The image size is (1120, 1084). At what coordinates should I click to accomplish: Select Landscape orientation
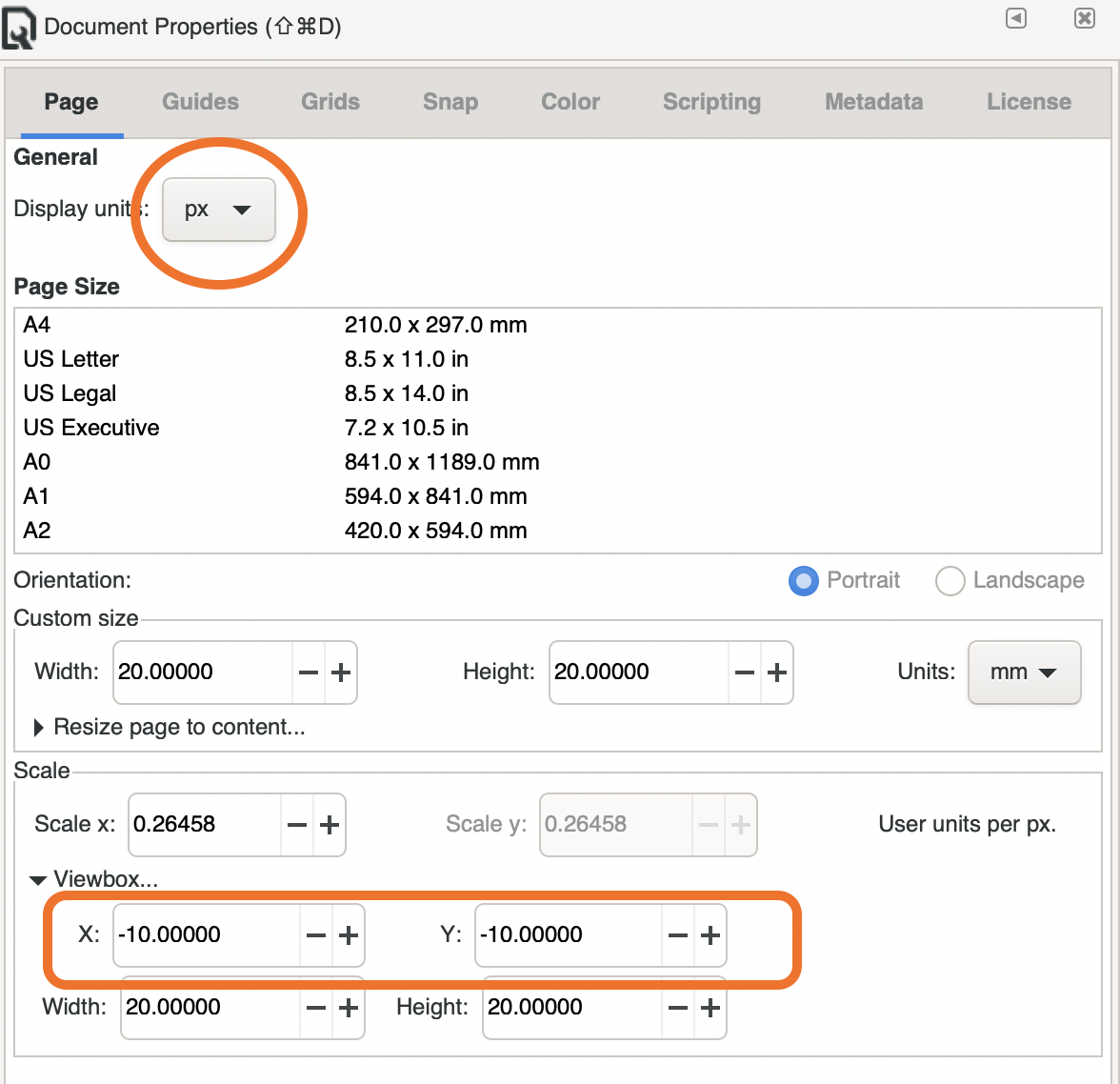pyautogui.click(x=950, y=581)
